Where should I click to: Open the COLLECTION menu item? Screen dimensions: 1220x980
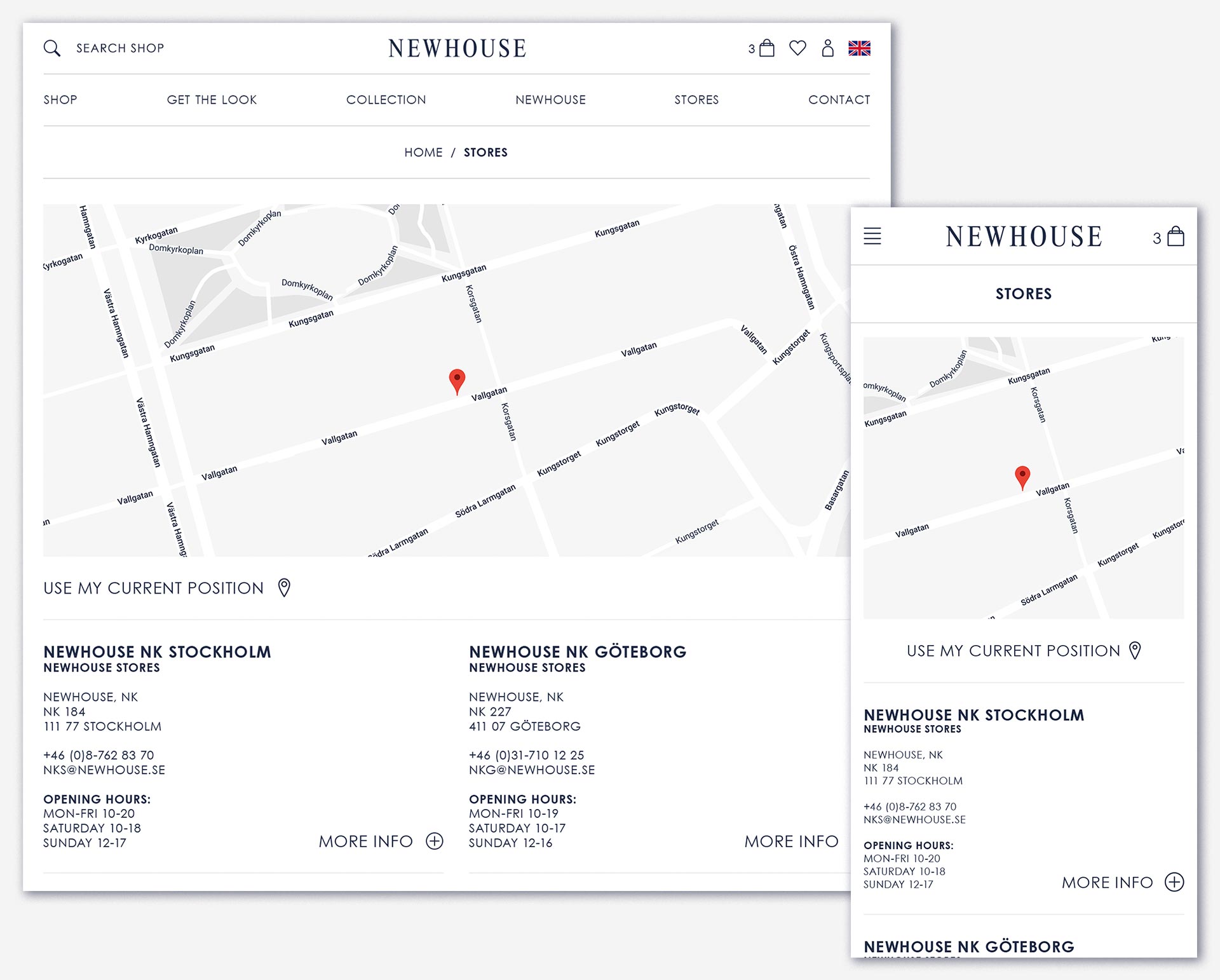coord(386,100)
